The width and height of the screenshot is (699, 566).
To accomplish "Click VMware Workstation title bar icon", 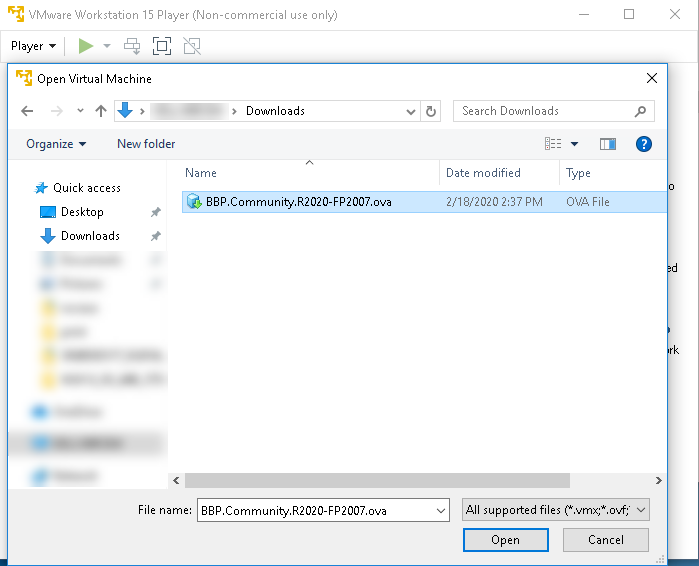I will point(16,14).
